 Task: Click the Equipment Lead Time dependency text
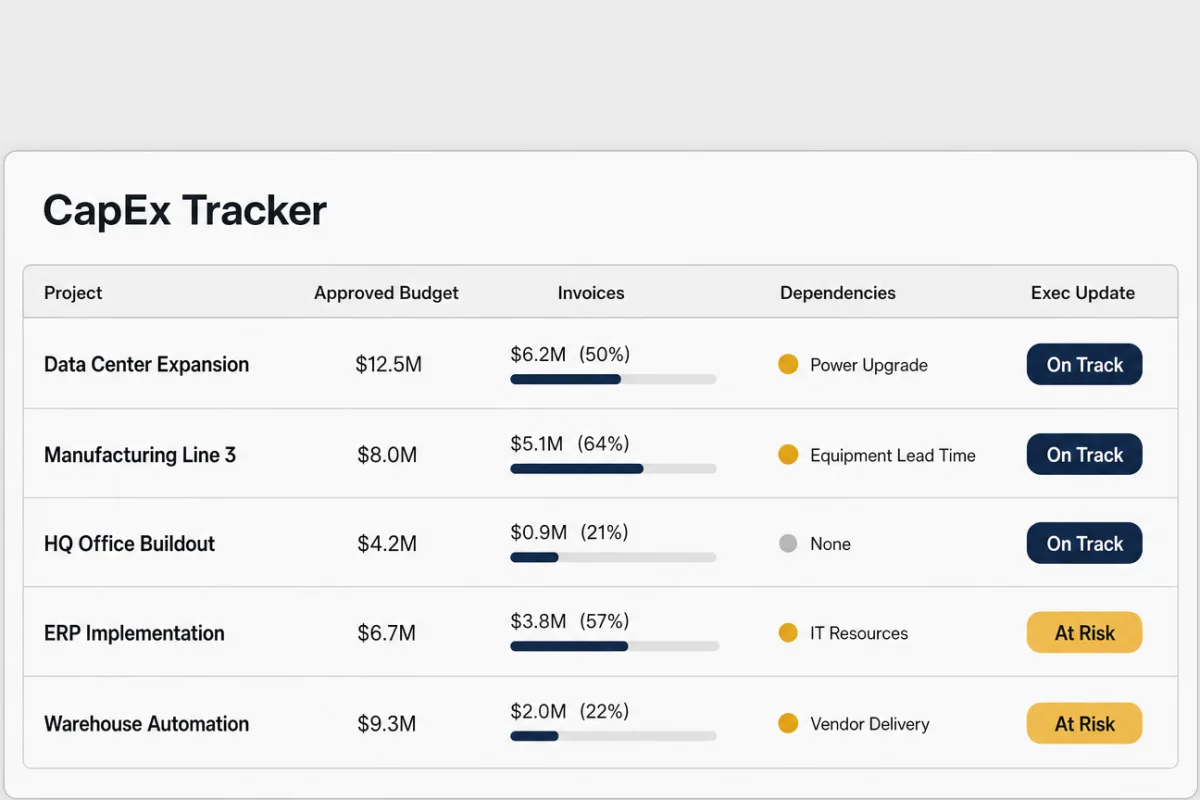pos(893,455)
